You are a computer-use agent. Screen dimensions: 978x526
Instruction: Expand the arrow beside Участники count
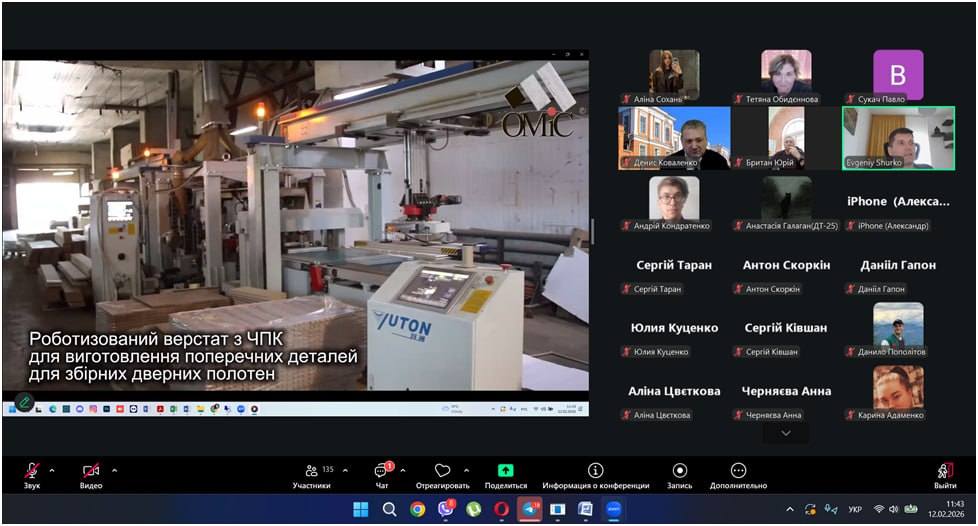[x=345, y=470]
